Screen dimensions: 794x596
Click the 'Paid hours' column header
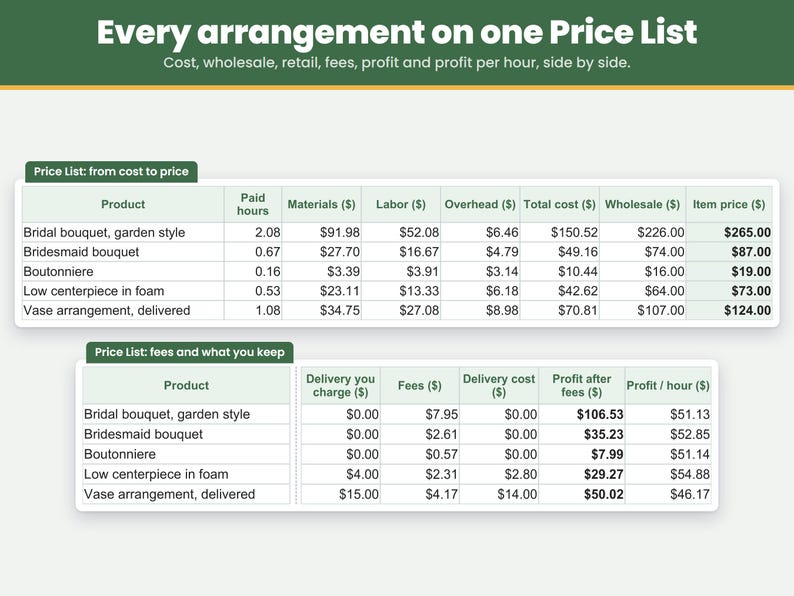[253, 204]
